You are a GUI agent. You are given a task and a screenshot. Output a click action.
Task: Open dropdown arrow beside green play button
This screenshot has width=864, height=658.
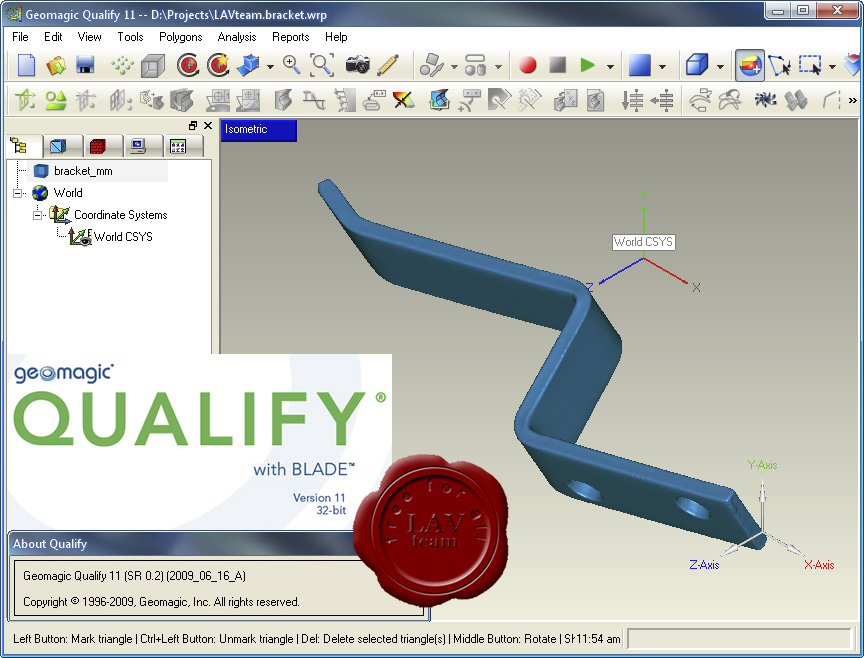pos(610,66)
